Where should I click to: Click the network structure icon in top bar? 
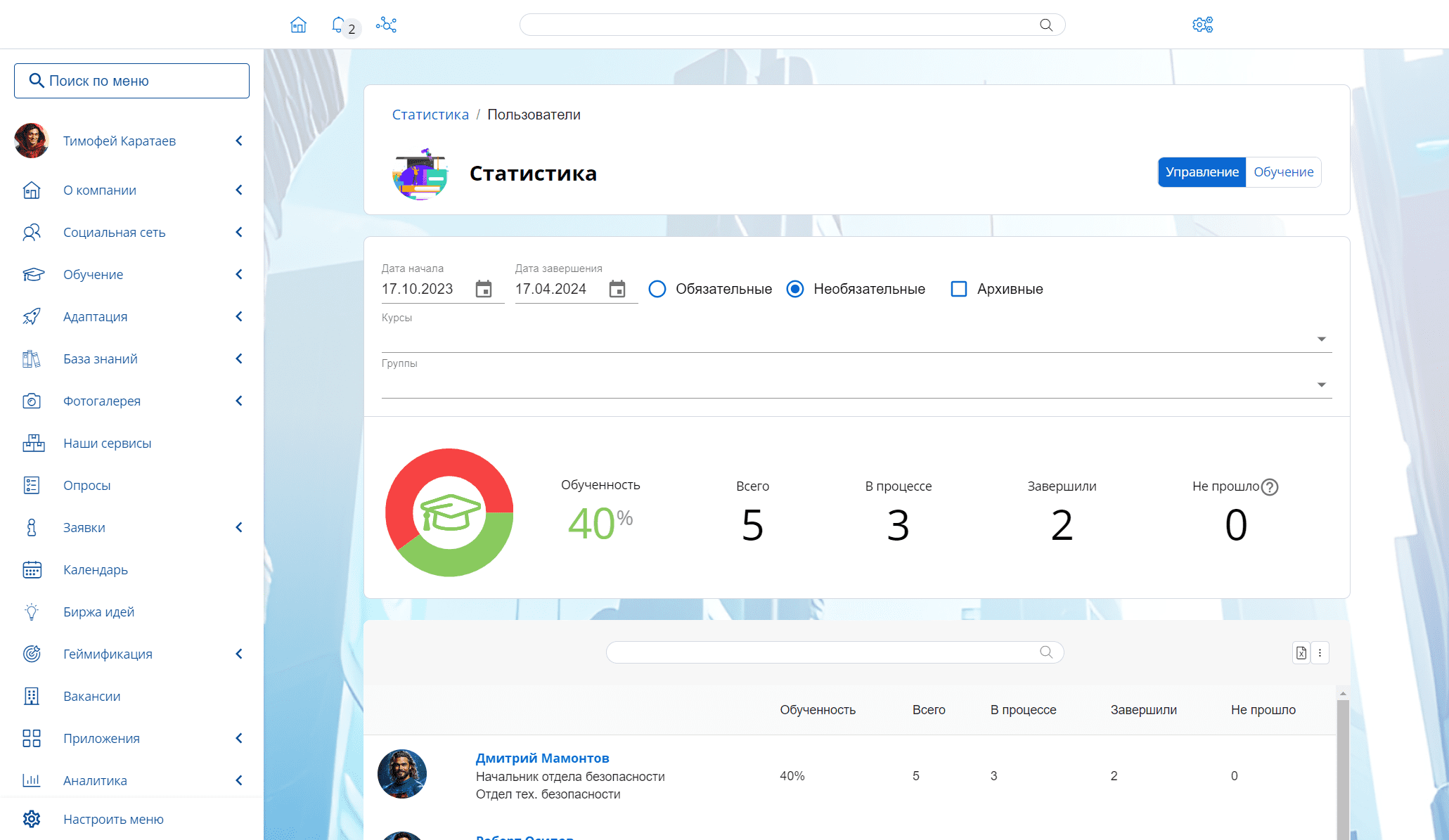click(386, 25)
